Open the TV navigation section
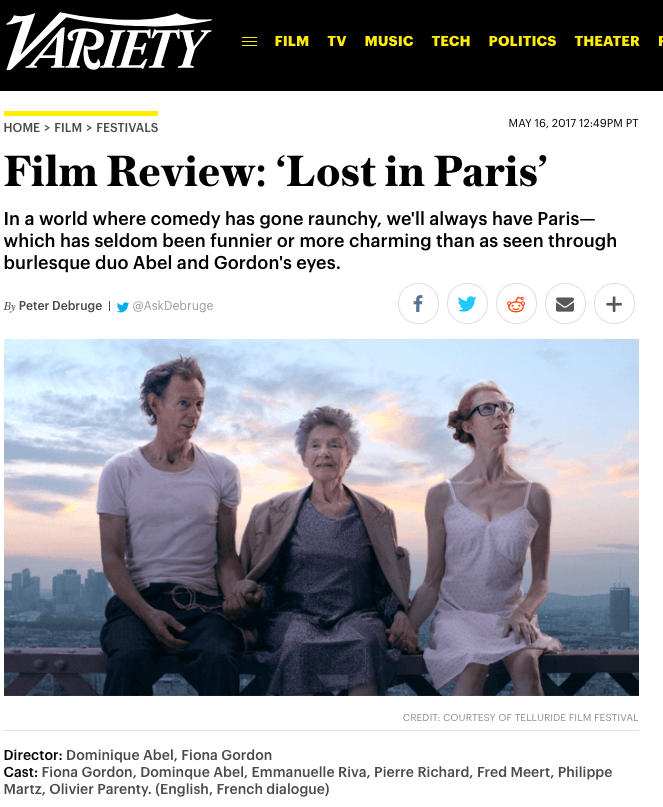This screenshot has height=807, width=663. click(x=337, y=41)
